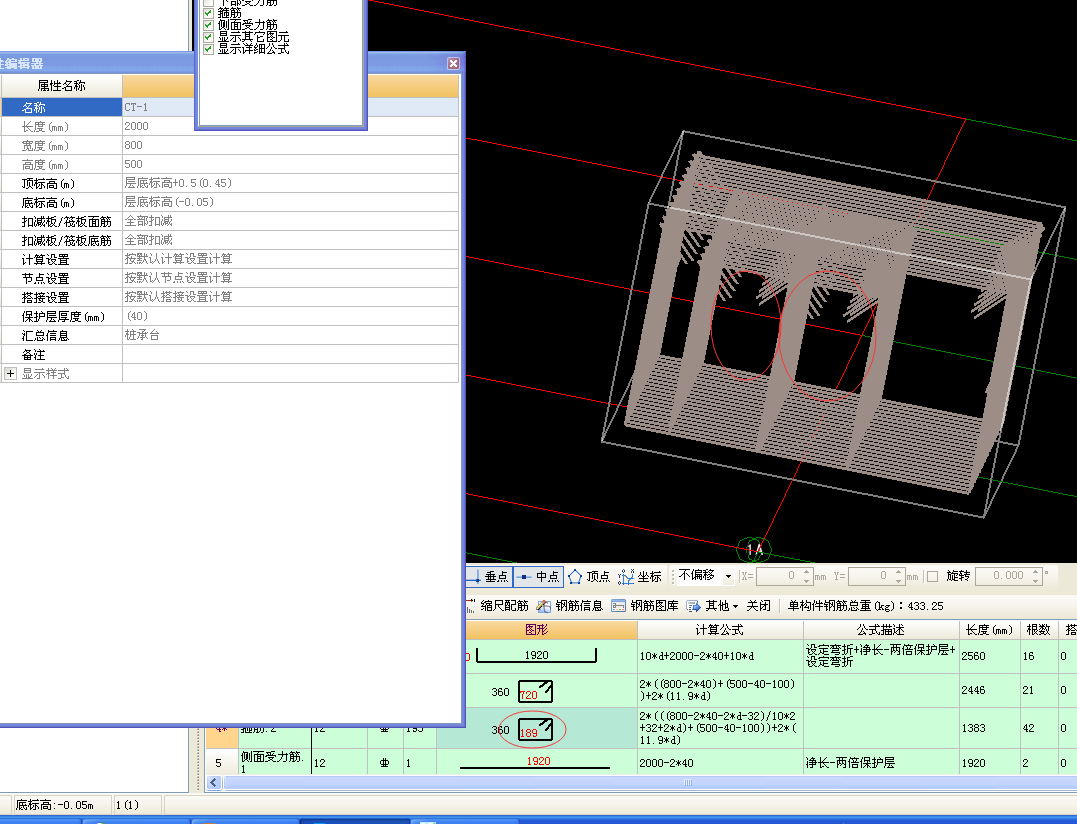Click the 备注 value cell
This screenshot has width=1077, height=824.
point(291,354)
